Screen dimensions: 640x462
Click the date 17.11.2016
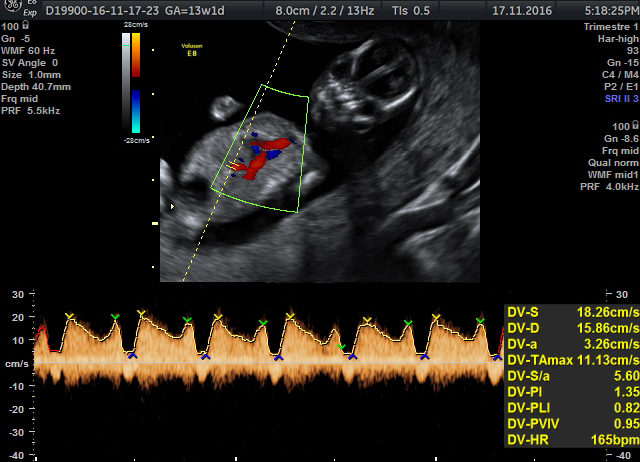click(x=522, y=11)
